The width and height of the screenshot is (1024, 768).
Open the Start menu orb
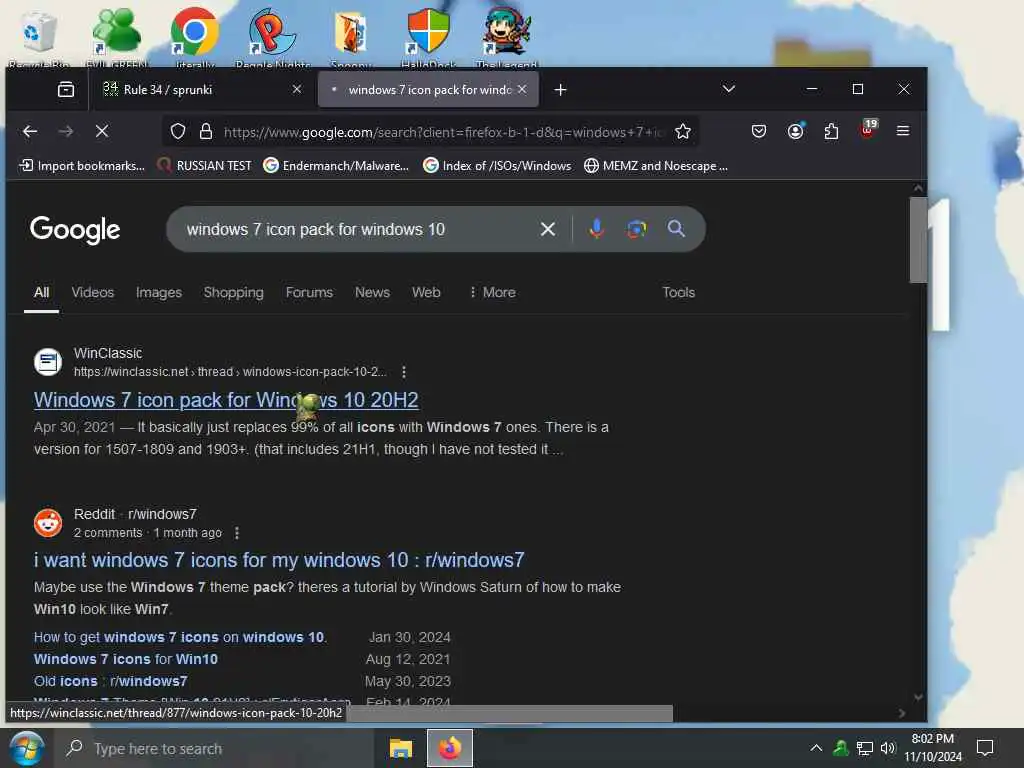tap(27, 748)
